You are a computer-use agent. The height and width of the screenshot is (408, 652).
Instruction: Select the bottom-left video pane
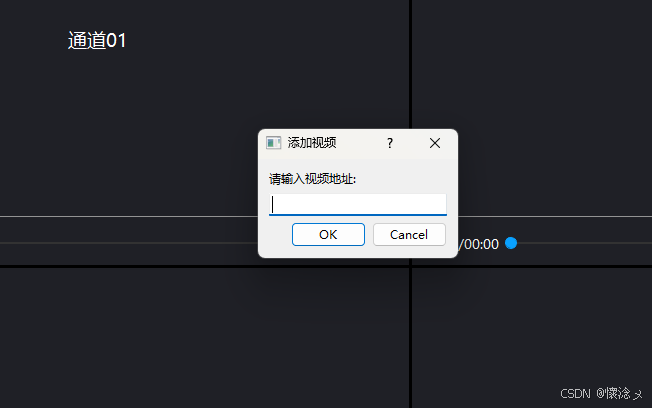204,338
